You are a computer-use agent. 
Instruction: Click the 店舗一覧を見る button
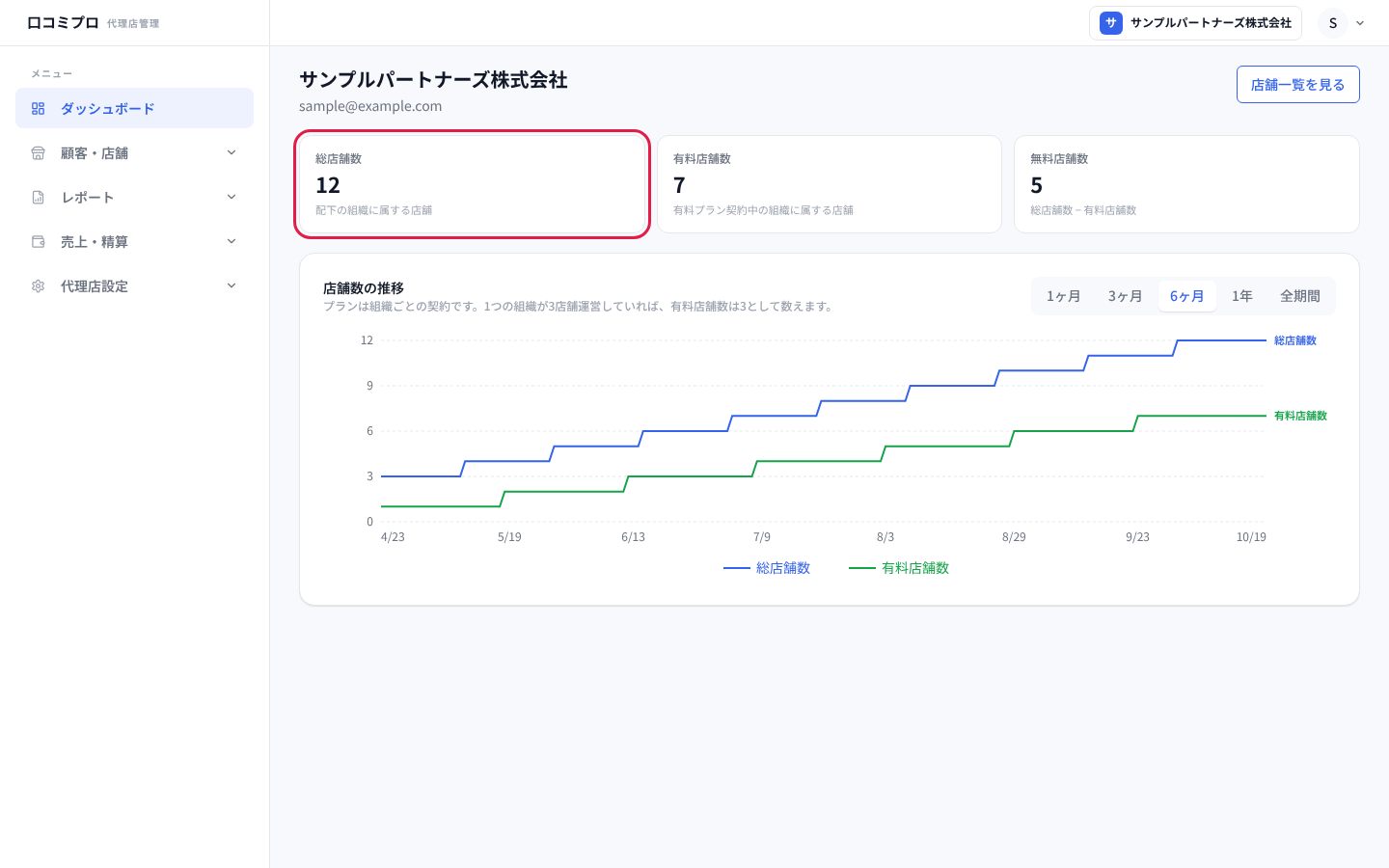tap(1298, 84)
